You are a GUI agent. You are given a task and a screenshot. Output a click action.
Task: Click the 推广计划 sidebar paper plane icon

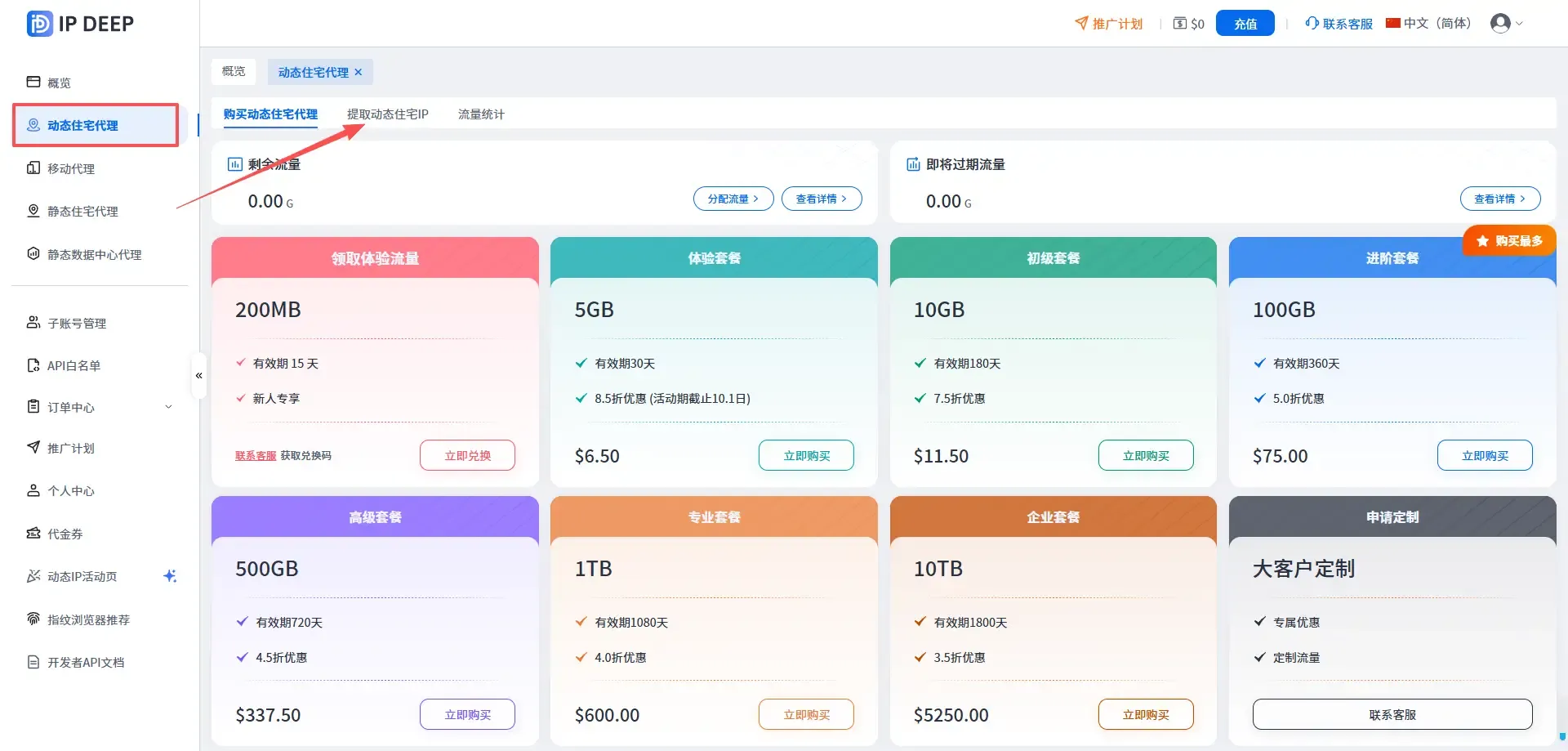tap(33, 447)
